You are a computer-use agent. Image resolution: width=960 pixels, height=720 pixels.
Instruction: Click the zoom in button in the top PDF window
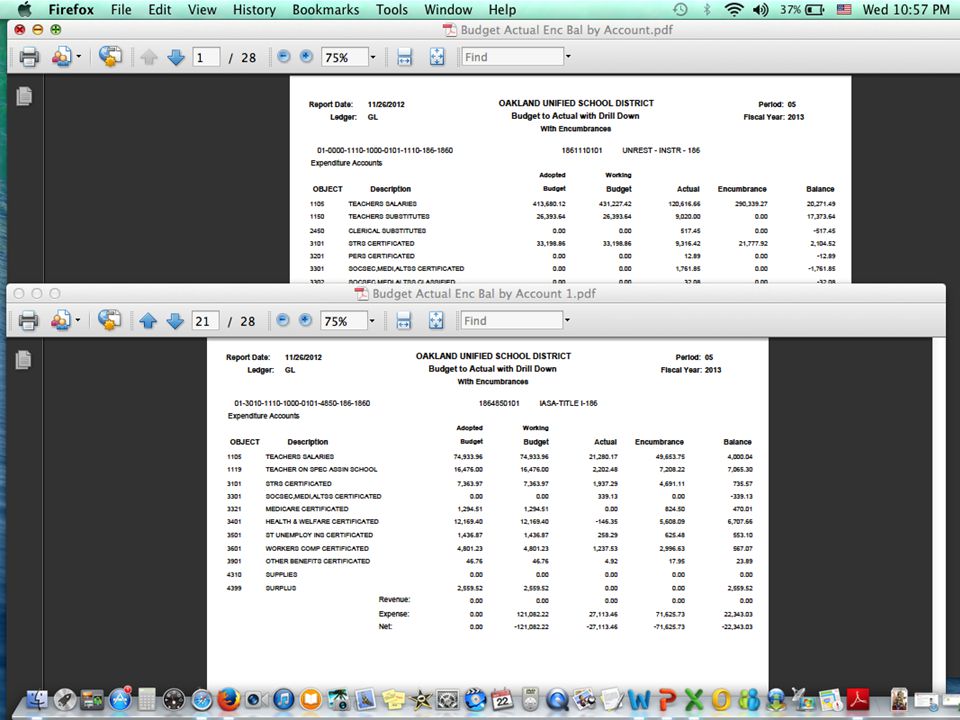(306, 56)
